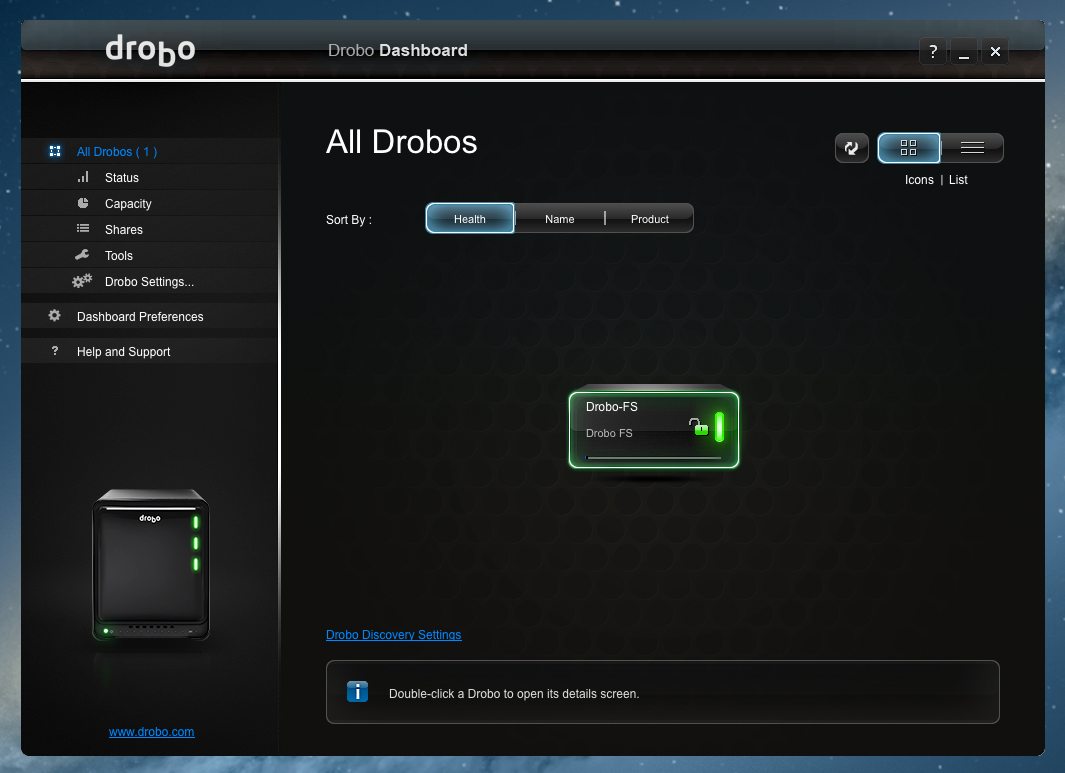Click the Tools wrench icon
This screenshot has height=773, width=1065.
coord(82,255)
